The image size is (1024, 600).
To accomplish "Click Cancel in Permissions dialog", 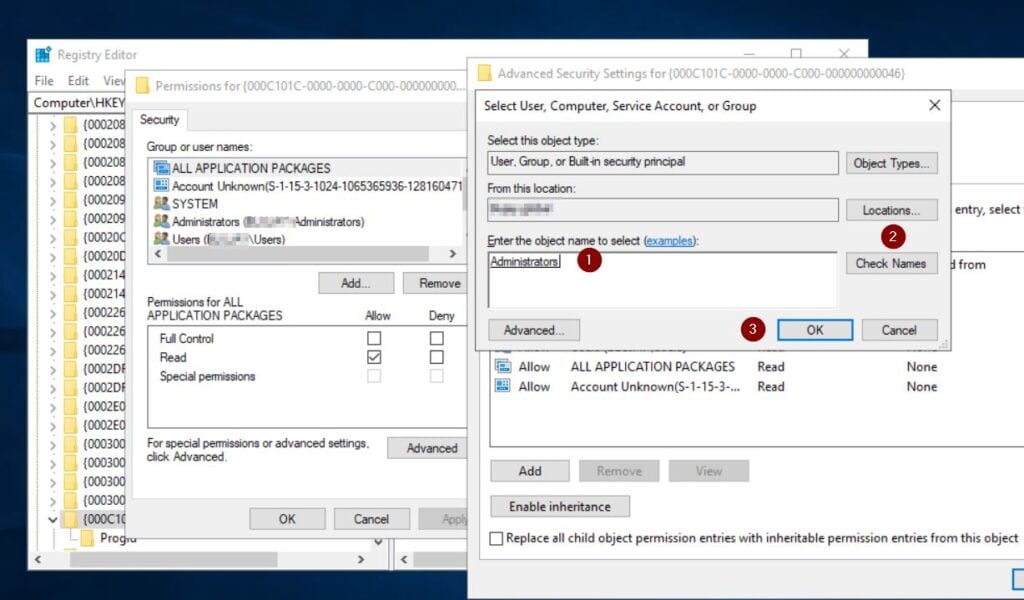I will (372, 519).
